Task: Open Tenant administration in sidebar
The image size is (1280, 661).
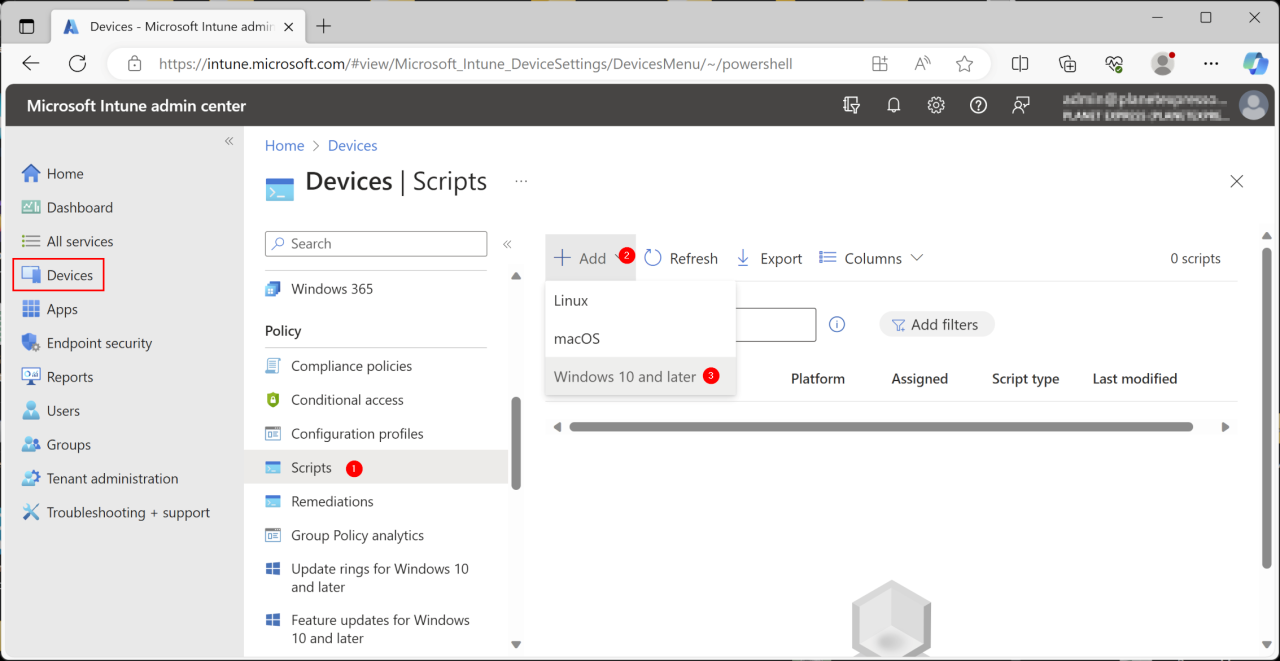Action: 112,478
